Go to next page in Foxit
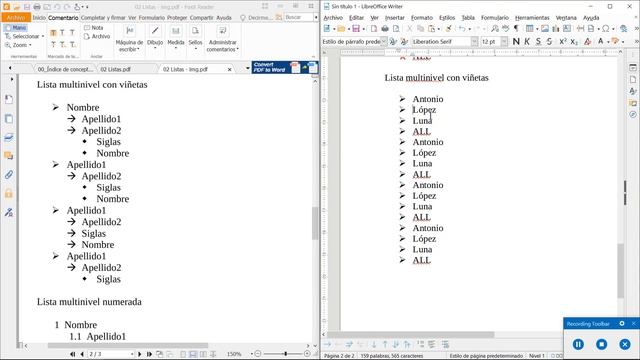 click(140, 354)
